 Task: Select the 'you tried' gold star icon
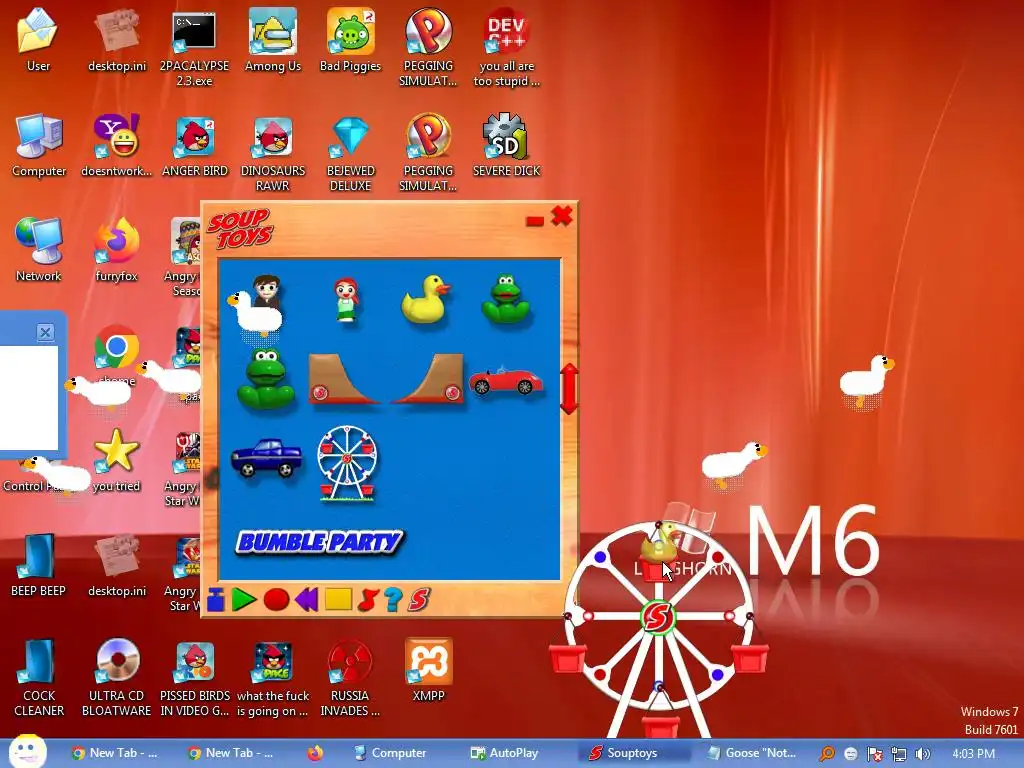coord(116,460)
